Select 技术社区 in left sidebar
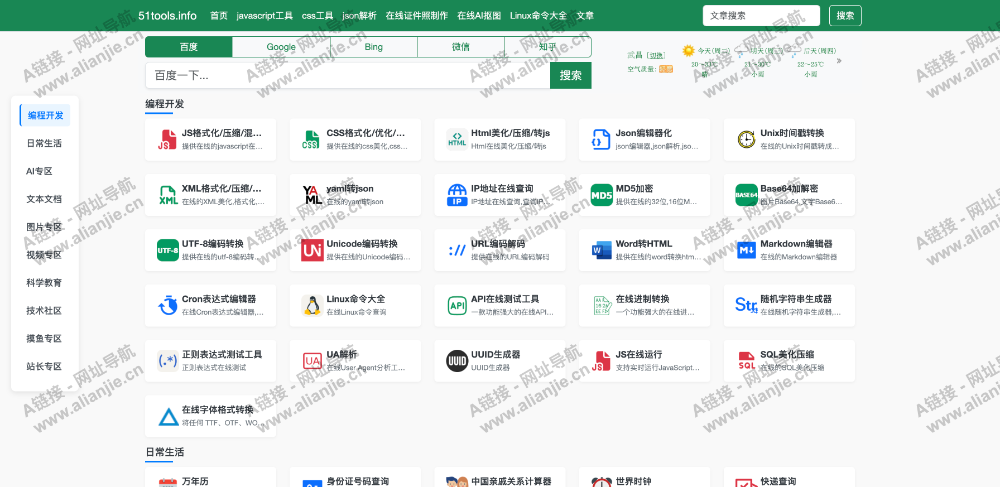 pos(45,310)
